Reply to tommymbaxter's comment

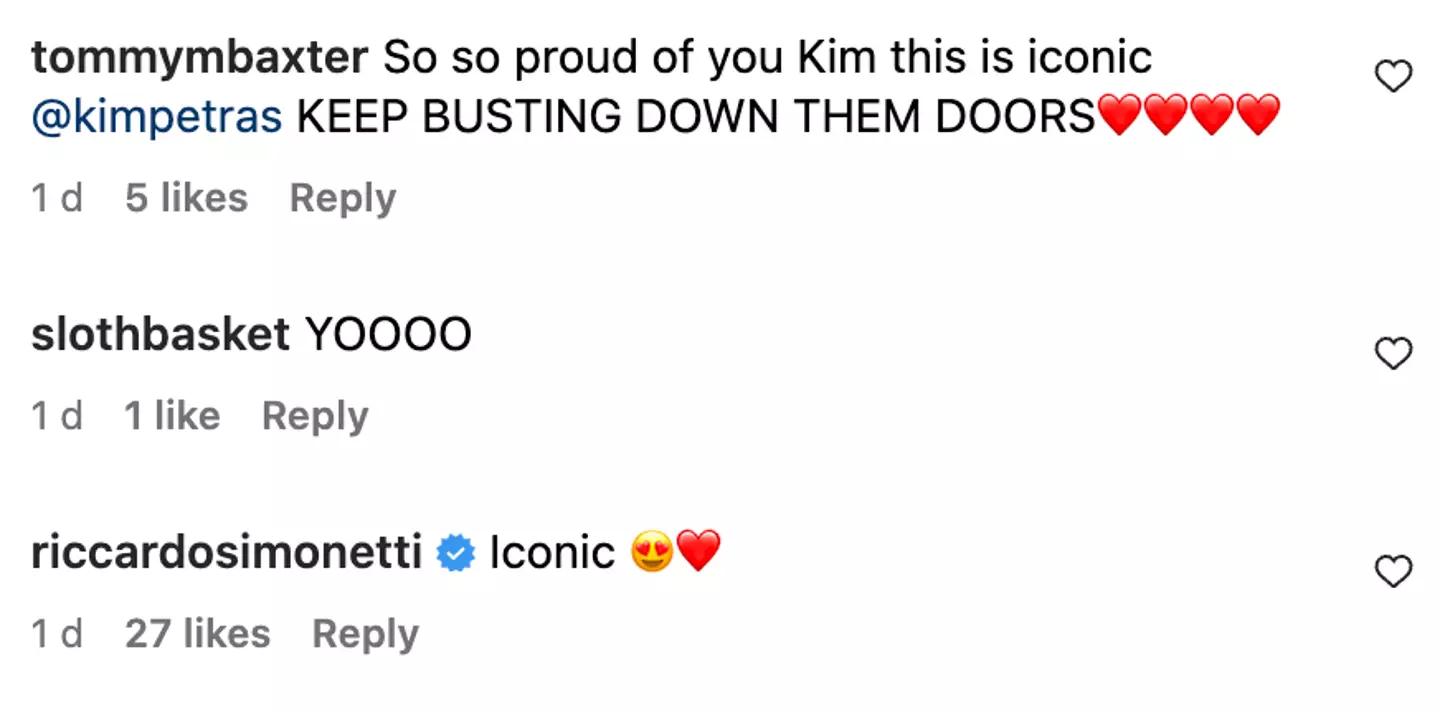[x=343, y=198]
